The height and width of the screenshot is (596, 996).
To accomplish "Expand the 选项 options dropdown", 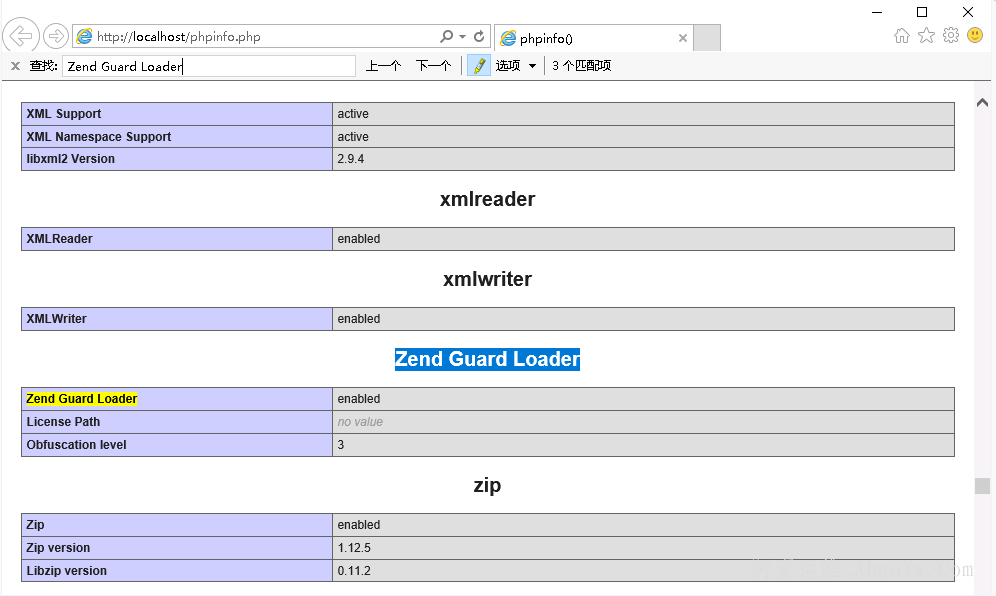I will [516, 66].
